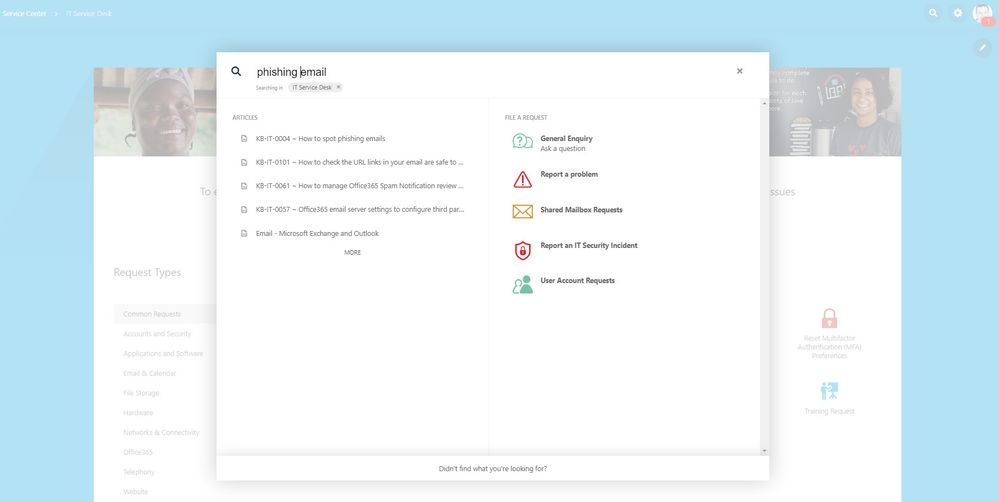
Task: Click the document icon beside Email - Microsoft Exchange
Action: tap(244, 233)
